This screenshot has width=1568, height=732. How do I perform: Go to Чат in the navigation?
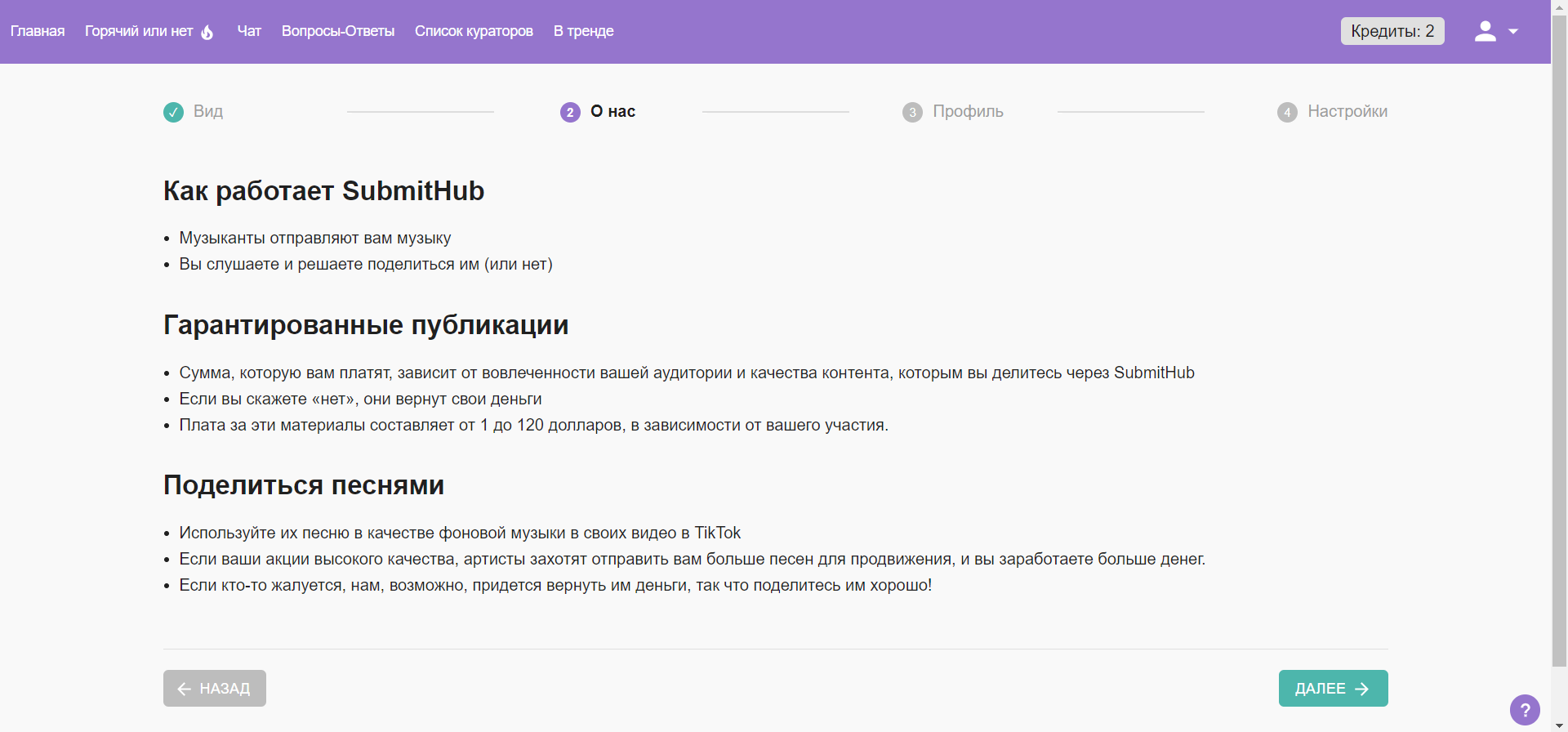point(249,31)
